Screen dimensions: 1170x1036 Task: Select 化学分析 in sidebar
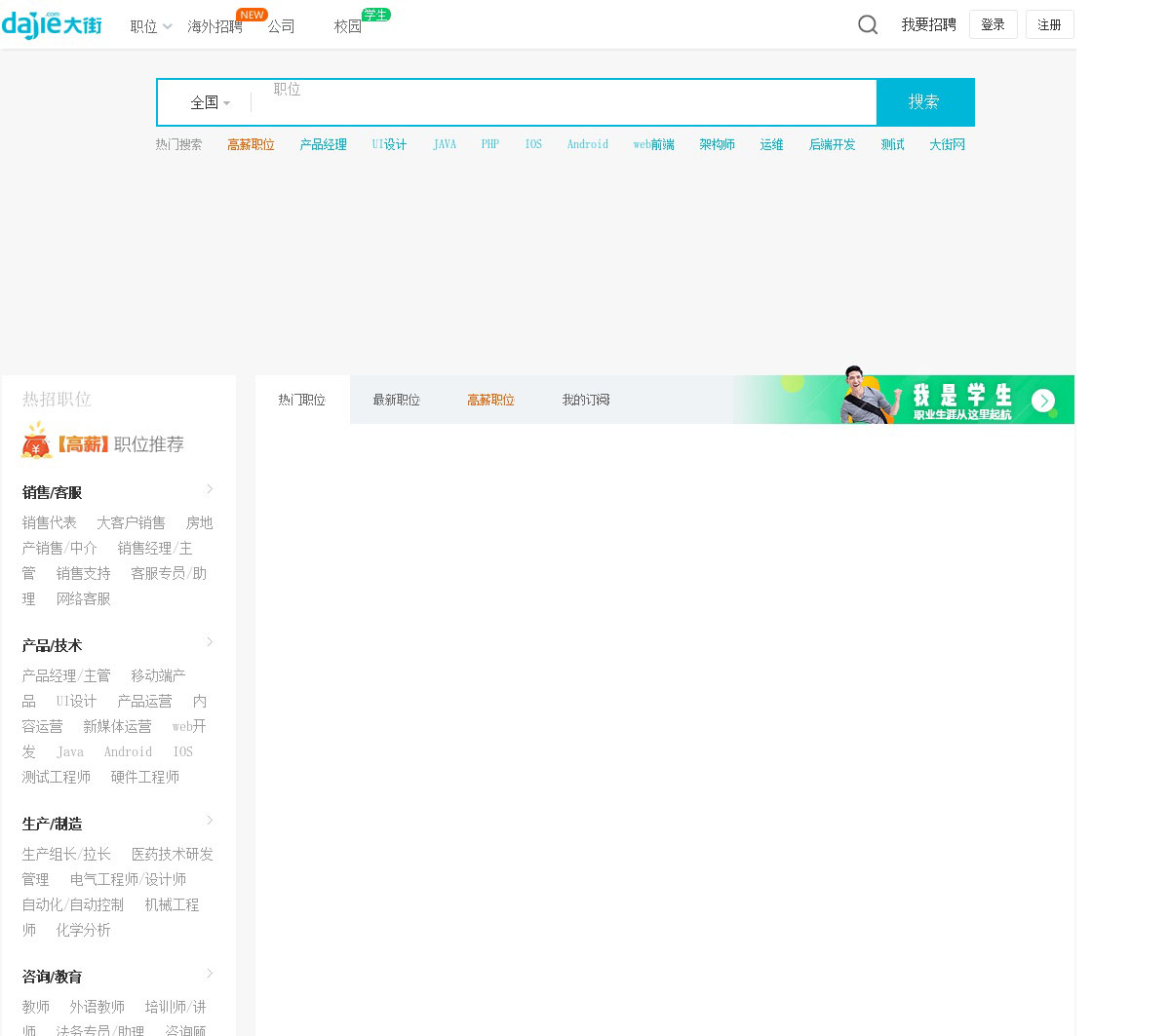pyautogui.click(x=83, y=930)
